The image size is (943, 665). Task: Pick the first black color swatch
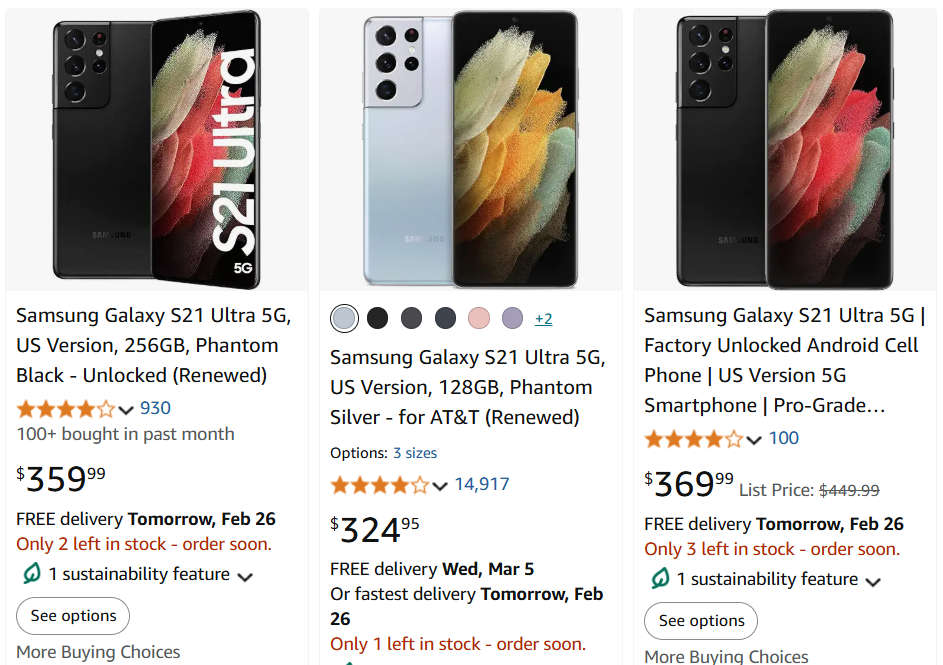click(x=377, y=318)
